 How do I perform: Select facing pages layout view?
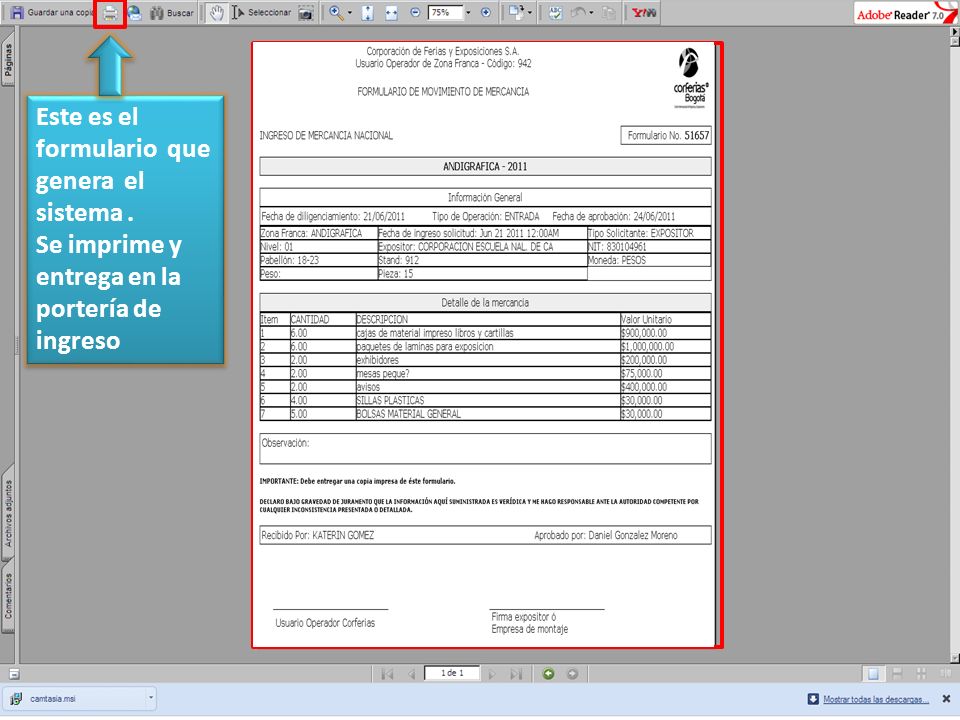945,674
